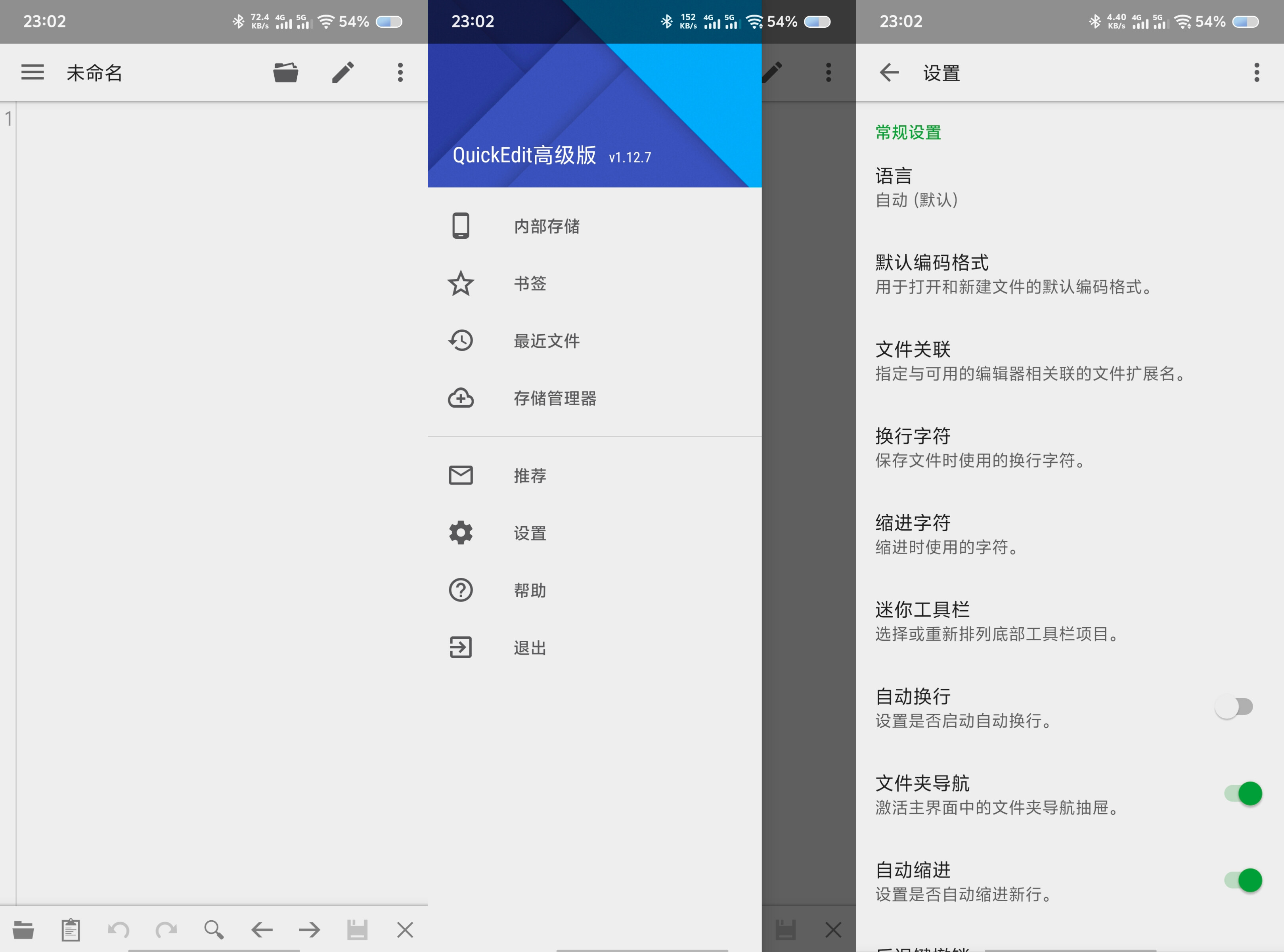Screen dimensions: 1284x952
Task: Open the Search tool in editor toolbar
Action: coord(214,928)
